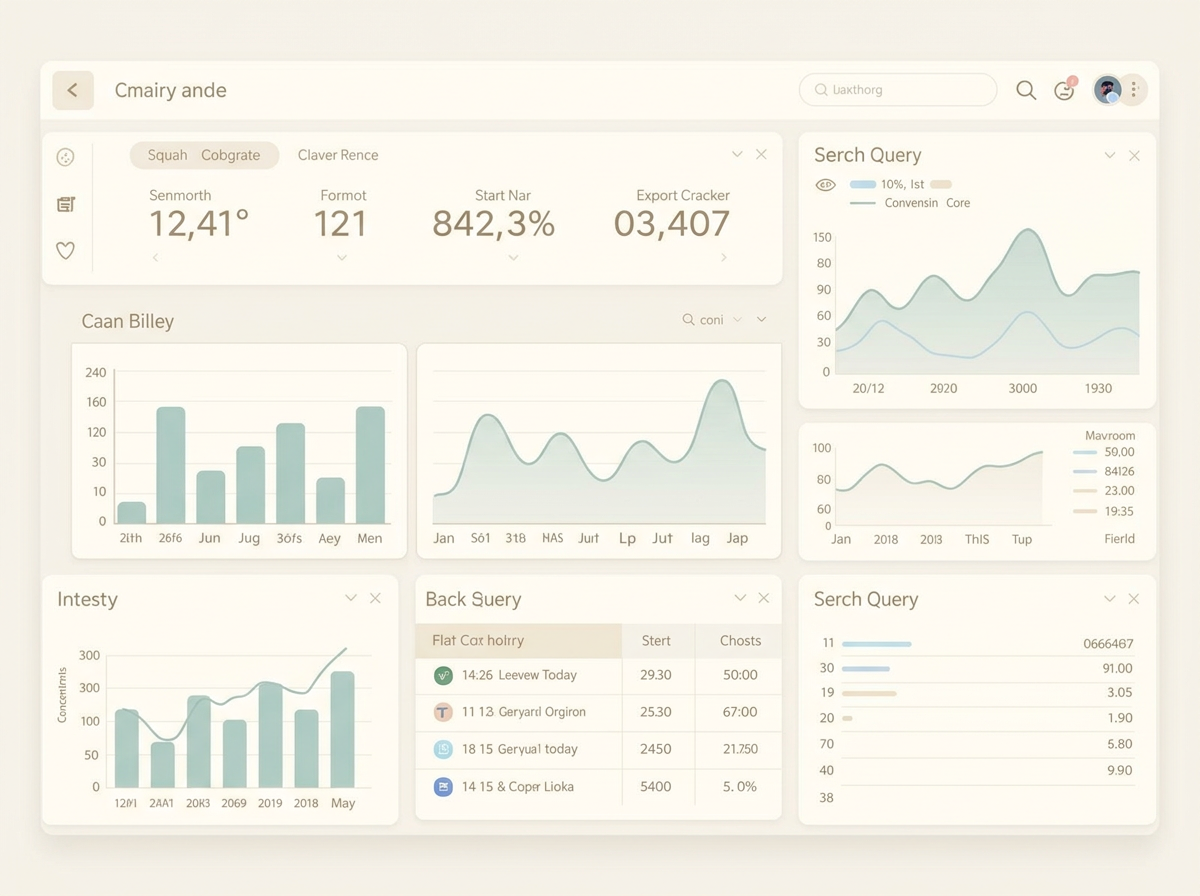Click Senmorth value 12,41°
This screenshot has height=896, width=1200.
pyautogui.click(x=199, y=223)
